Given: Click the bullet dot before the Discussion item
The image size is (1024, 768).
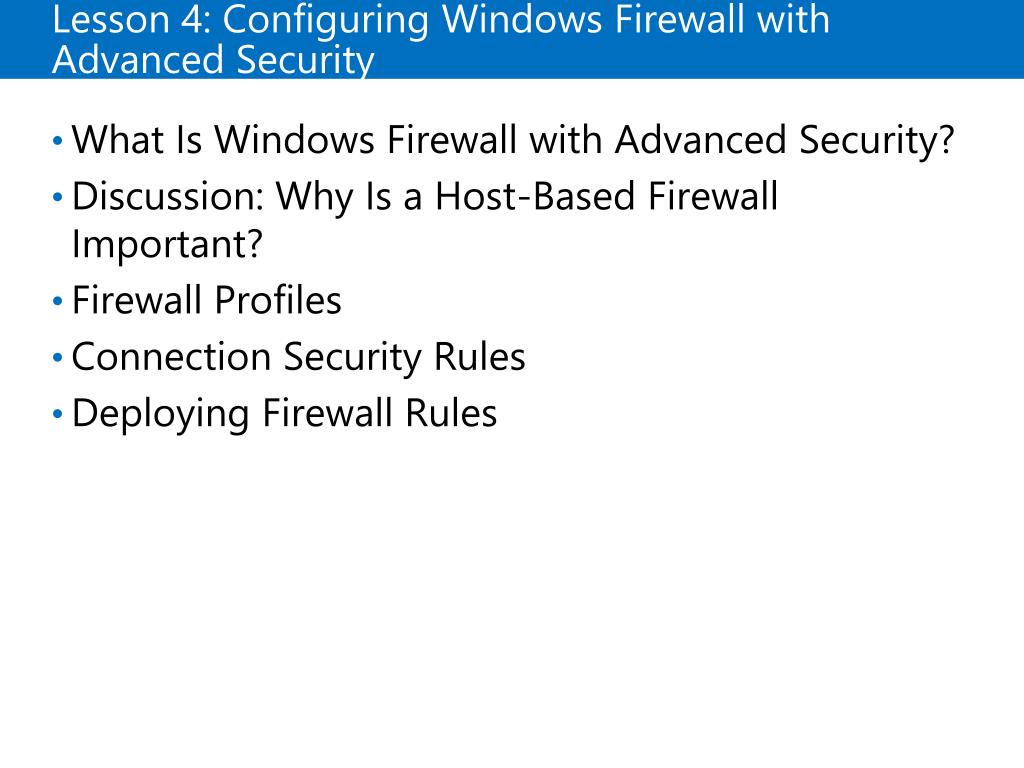Looking at the screenshot, I should pos(57,197).
